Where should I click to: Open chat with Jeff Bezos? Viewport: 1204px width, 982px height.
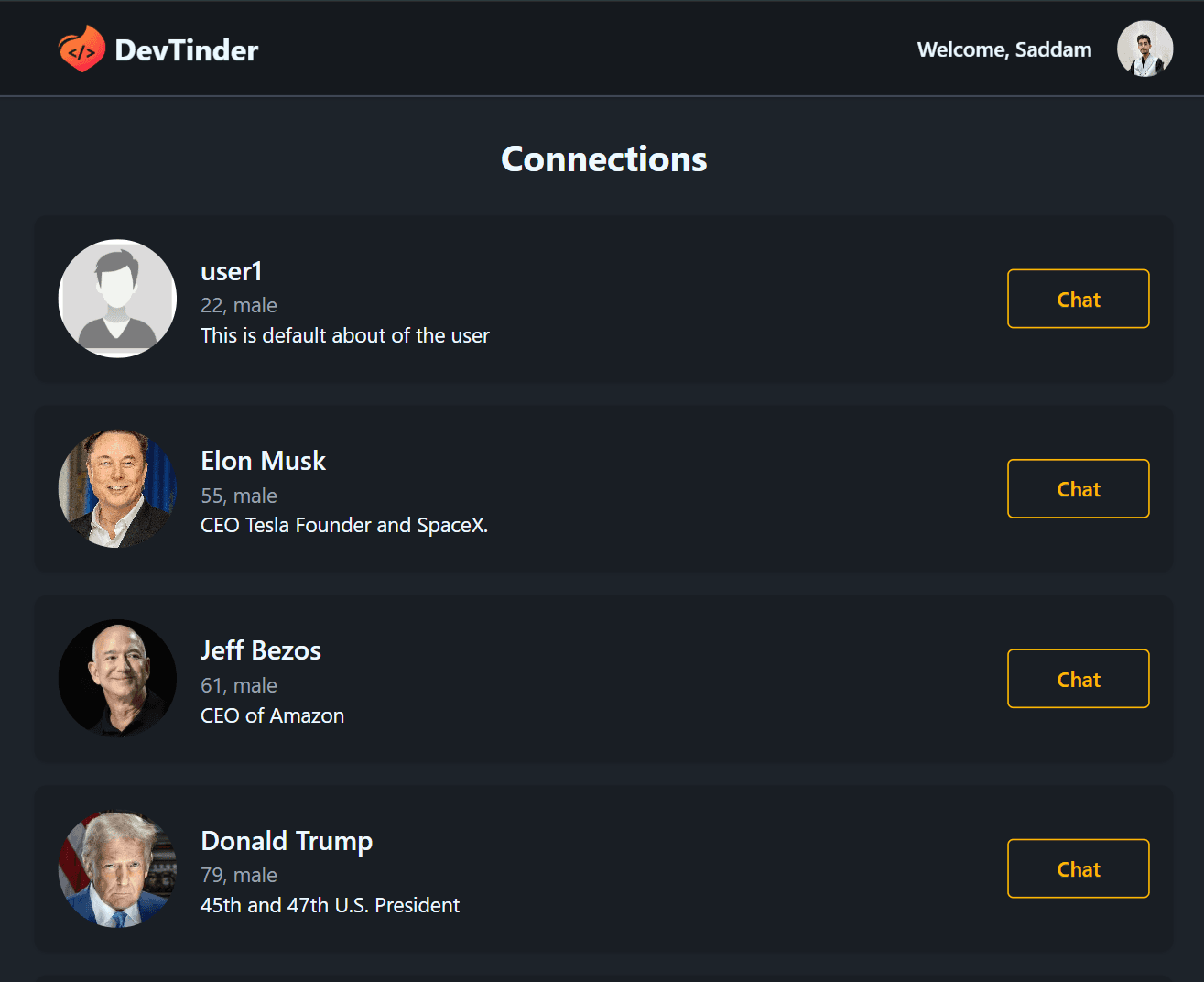(x=1079, y=679)
